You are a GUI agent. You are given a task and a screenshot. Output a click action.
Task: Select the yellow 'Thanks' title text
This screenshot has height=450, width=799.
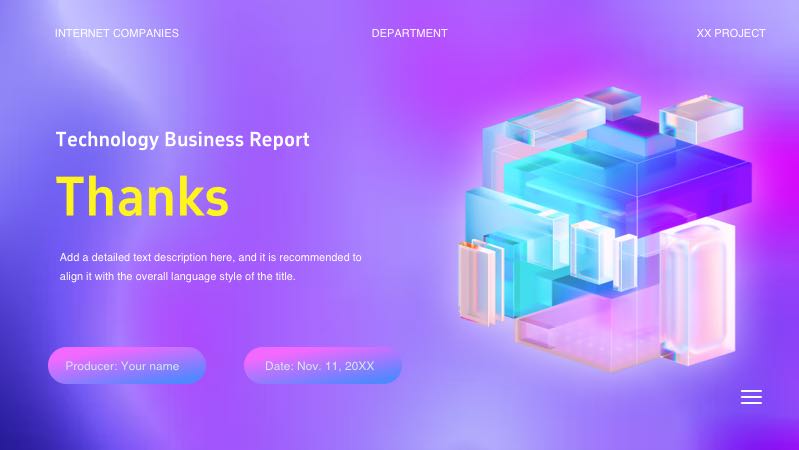[x=142, y=196]
